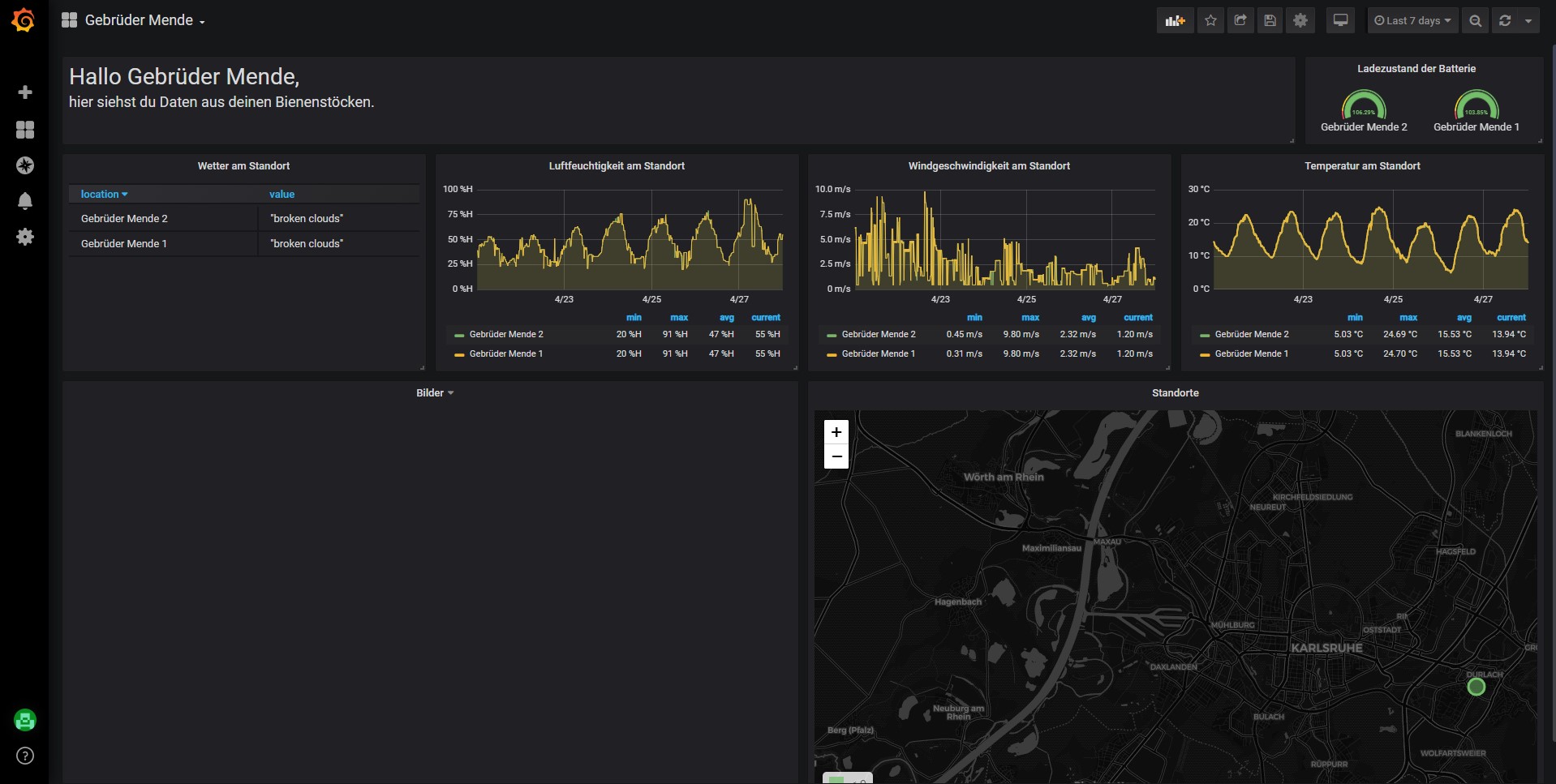Sort humidity legend by min column
Viewport: 1556px width, 784px height.
[634, 318]
